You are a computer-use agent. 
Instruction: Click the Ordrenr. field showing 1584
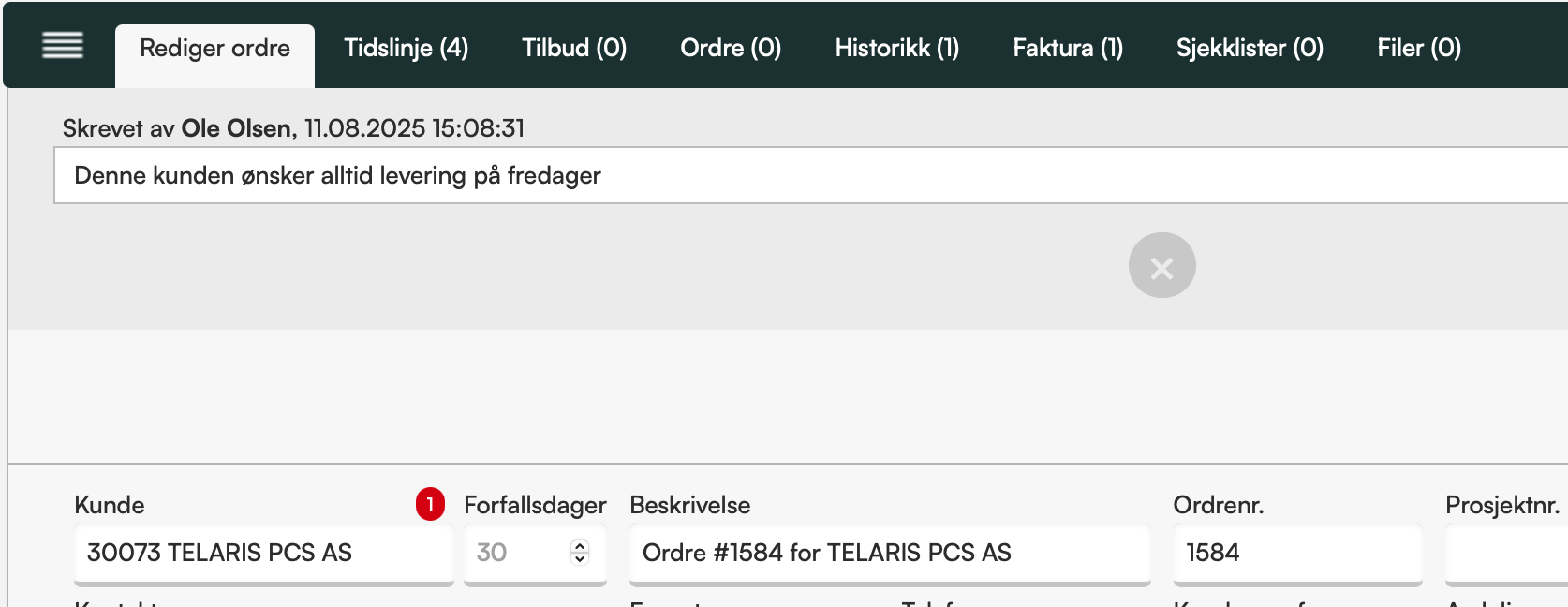(1297, 553)
